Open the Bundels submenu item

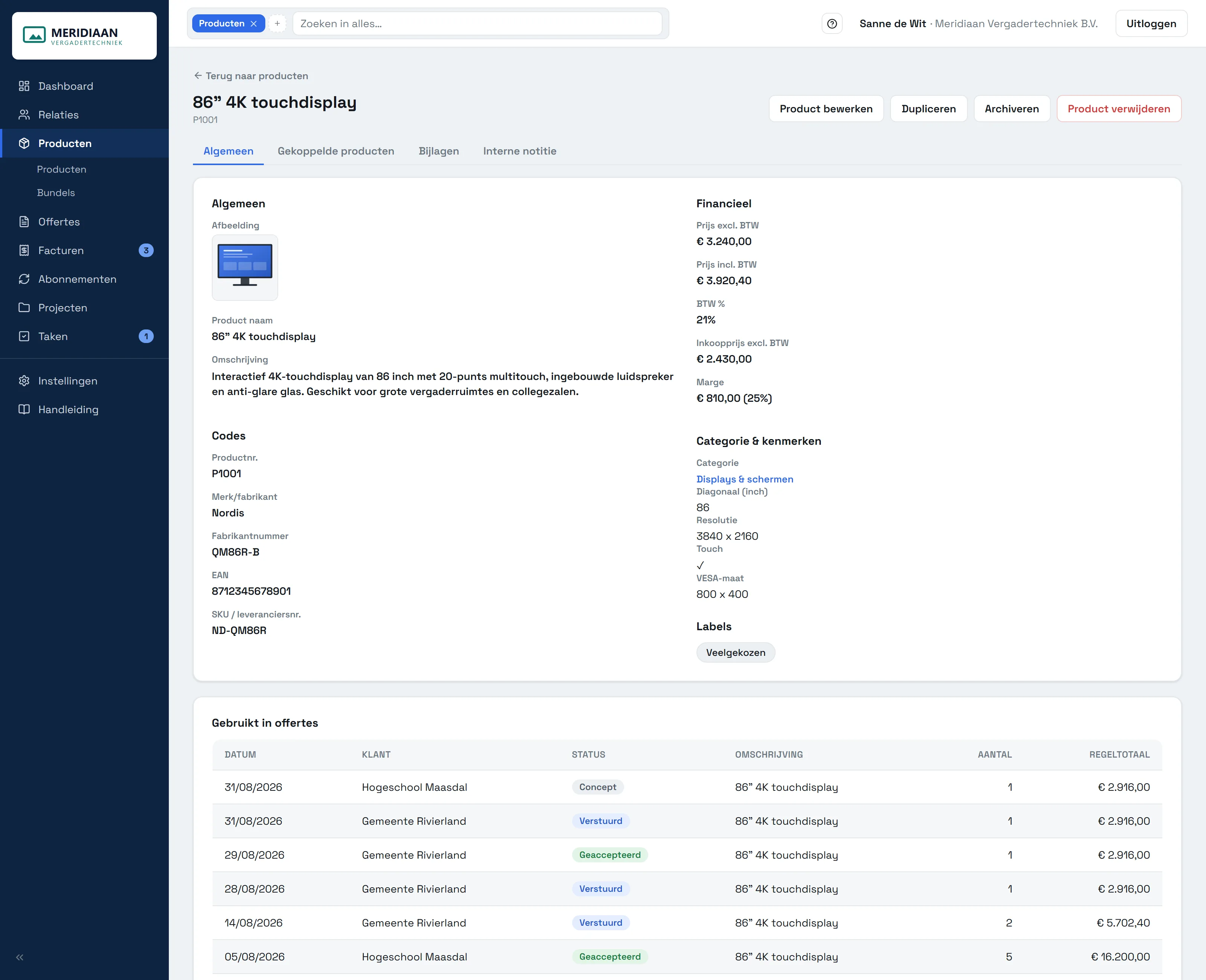(56, 193)
